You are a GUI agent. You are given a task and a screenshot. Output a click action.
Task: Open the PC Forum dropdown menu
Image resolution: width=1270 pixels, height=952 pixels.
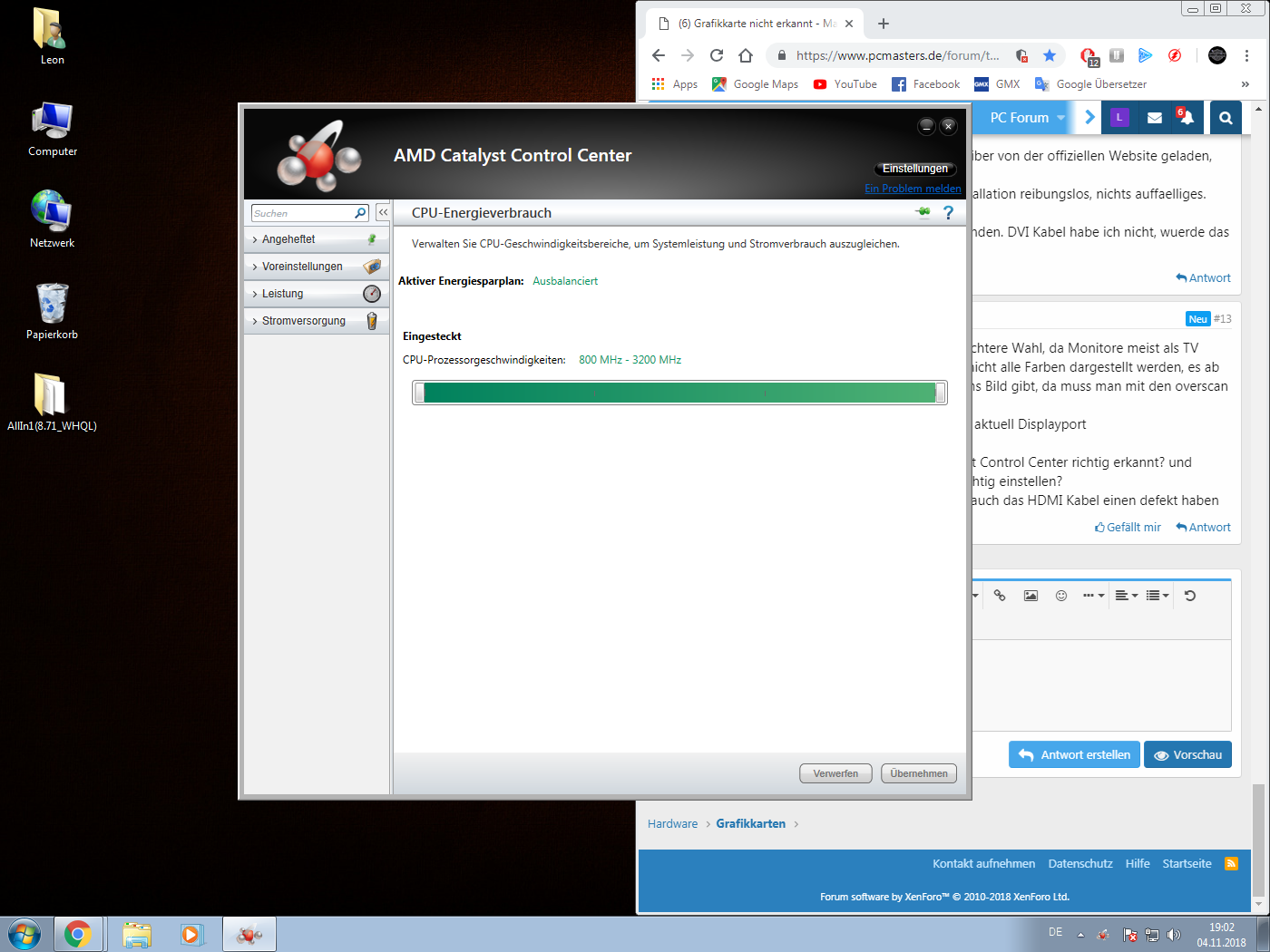click(x=1026, y=118)
